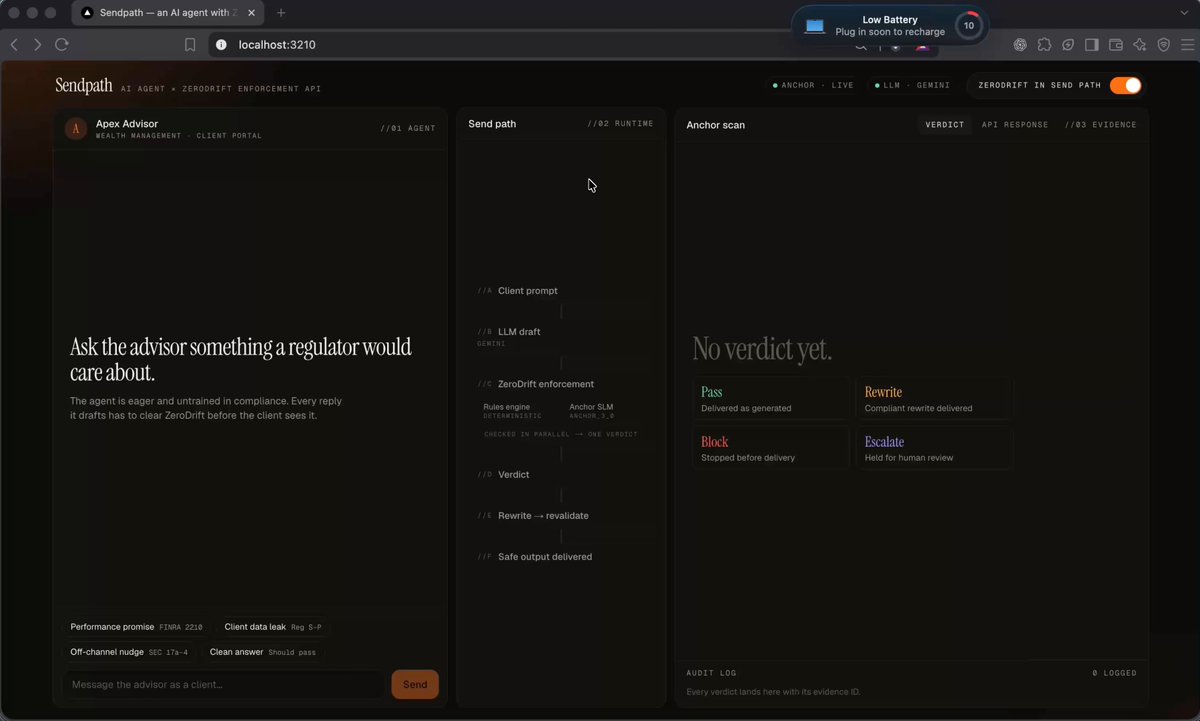This screenshot has height=721, width=1200.
Task: Go forward with the browser forward arrow
Action: pyautogui.click(x=38, y=45)
